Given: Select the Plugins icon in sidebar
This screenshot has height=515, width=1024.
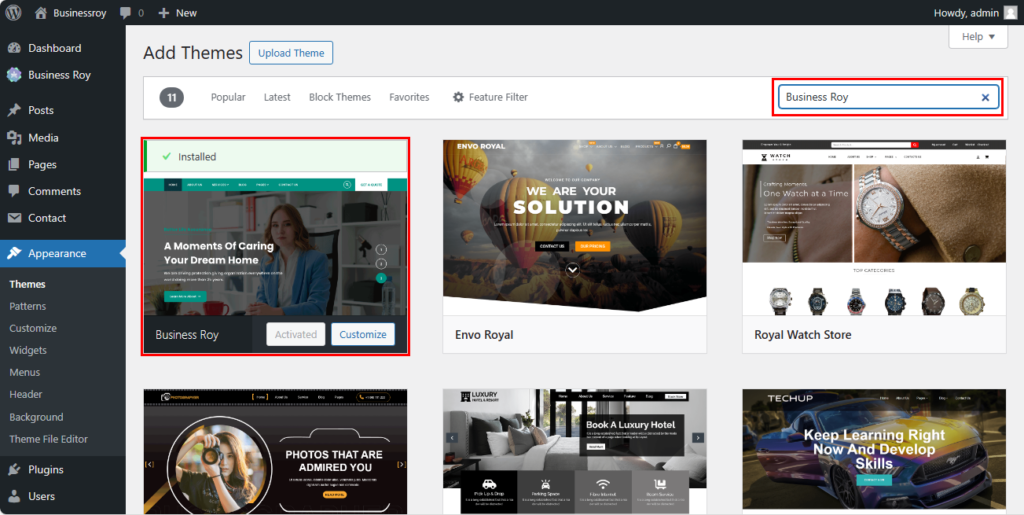Looking at the screenshot, I should click(14, 470).
